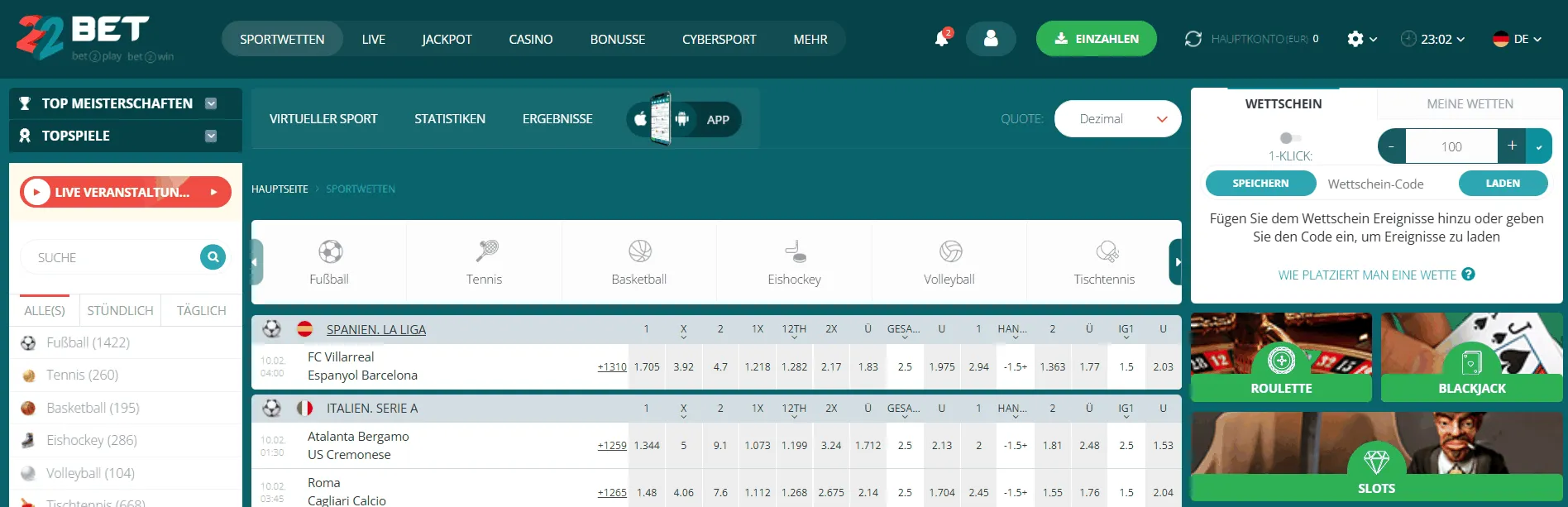Open Fußball (1422) in sidebar list
Screen dimensions: 1568x507
(125, 342)
